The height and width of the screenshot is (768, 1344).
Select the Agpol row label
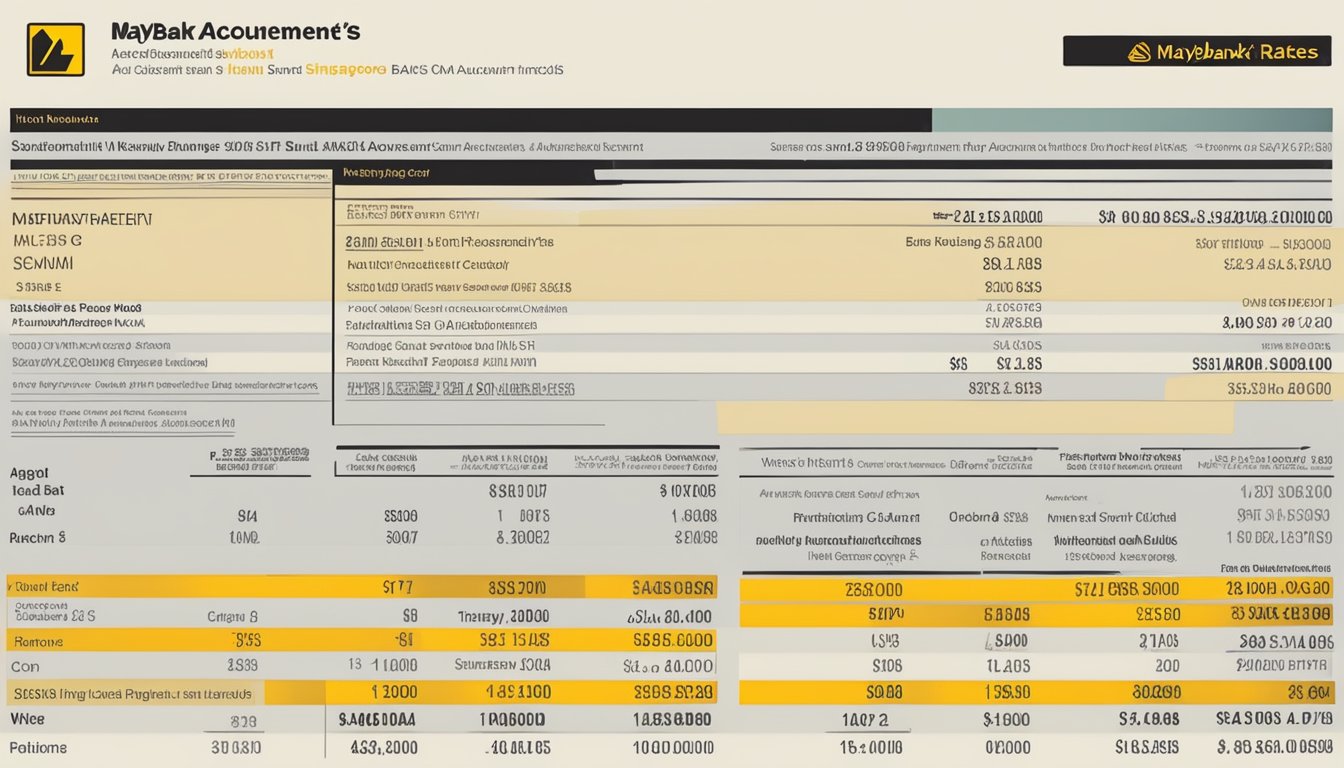pyautogui.click(x=29, y=473)
